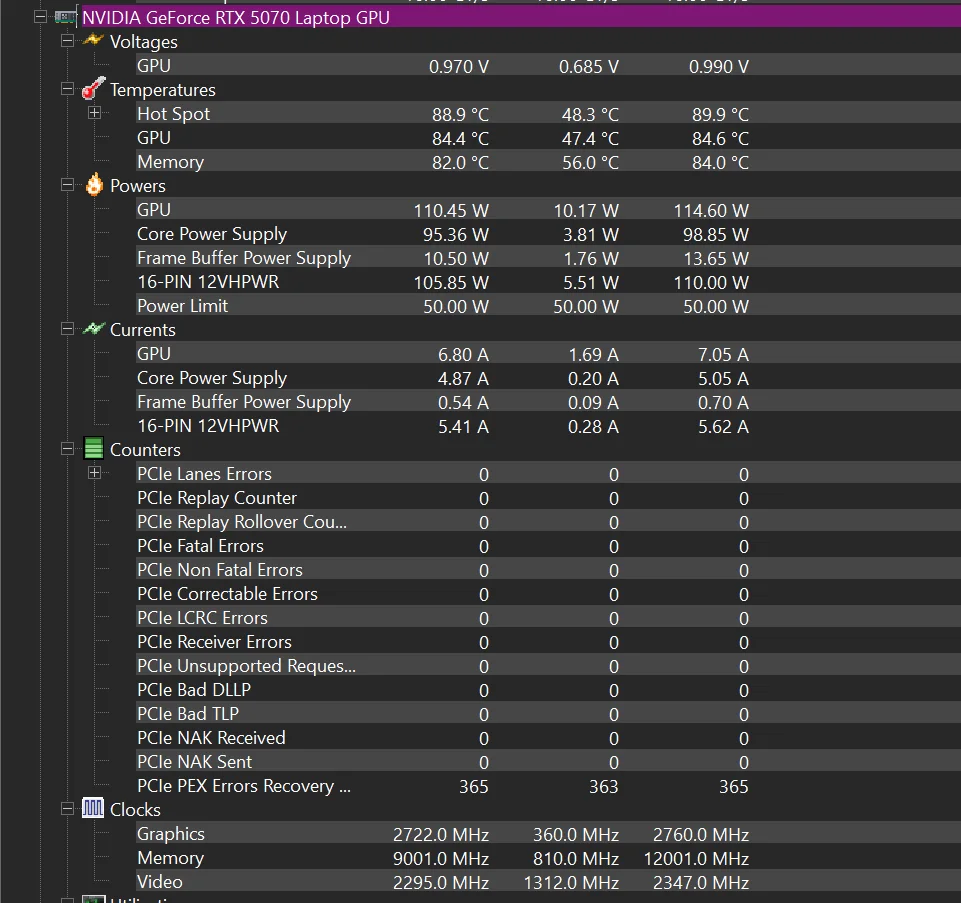Screen dimensions: 961x903
Task: Select the NVIDIA GeForce RTX 5070 Laptop GPU row
Action: pyautogui.click(x=521, y=17)
